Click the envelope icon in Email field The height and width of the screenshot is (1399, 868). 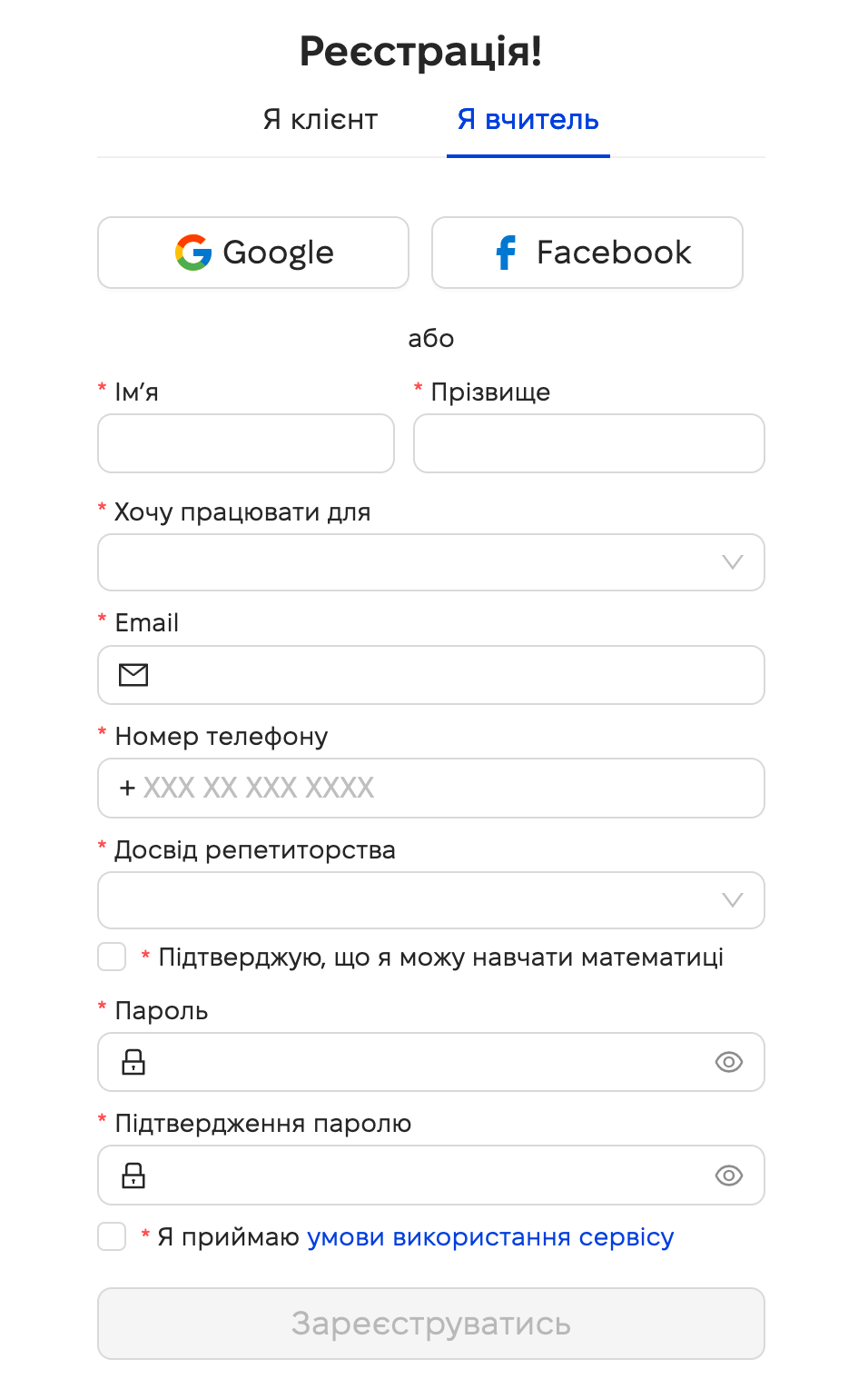(133, 675)
